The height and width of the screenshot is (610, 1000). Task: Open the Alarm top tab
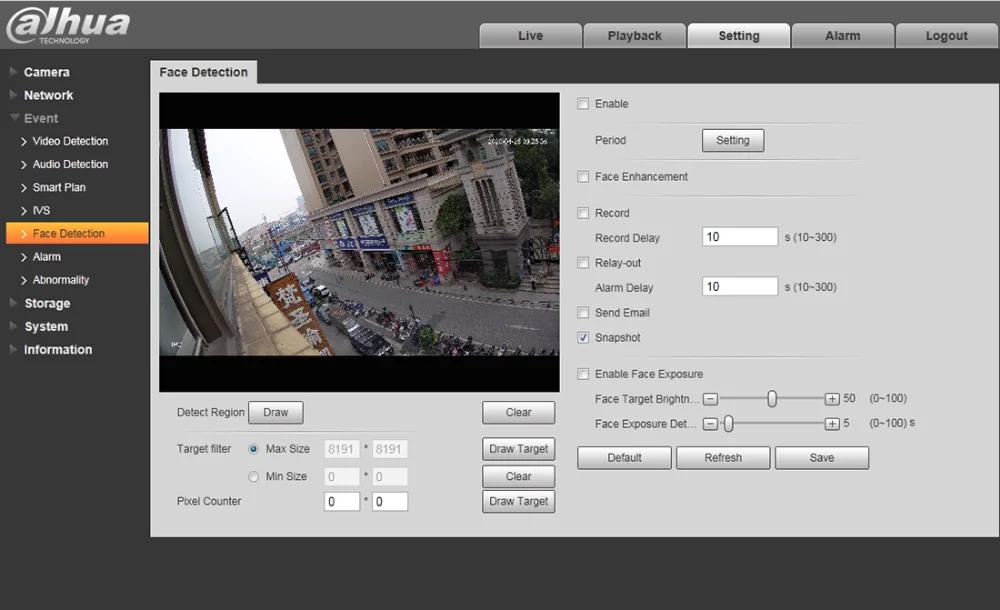pos(842,36)
